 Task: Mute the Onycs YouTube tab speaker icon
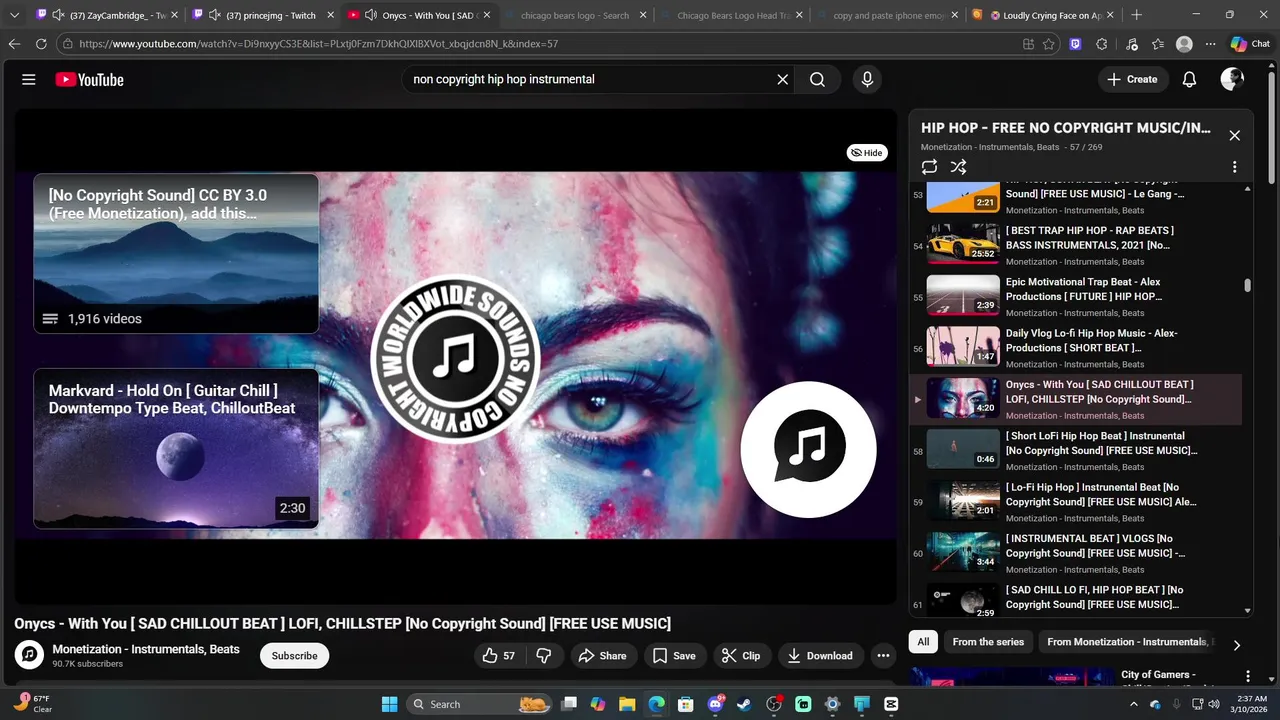coord(371,15)
